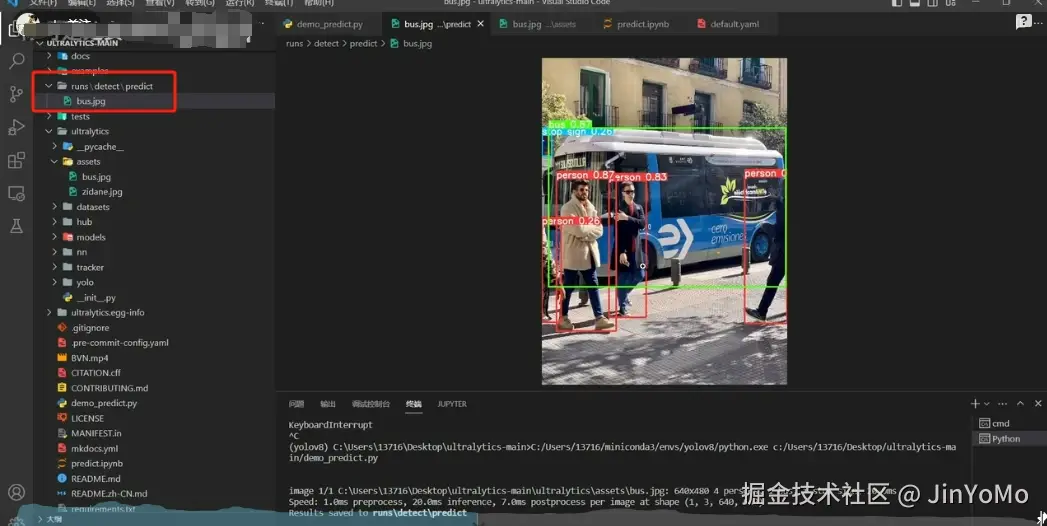1047x526 pixels.
Task: Collapse the ULTRALYTICS-MAIN explorer section
Action: tap(40, 43)
